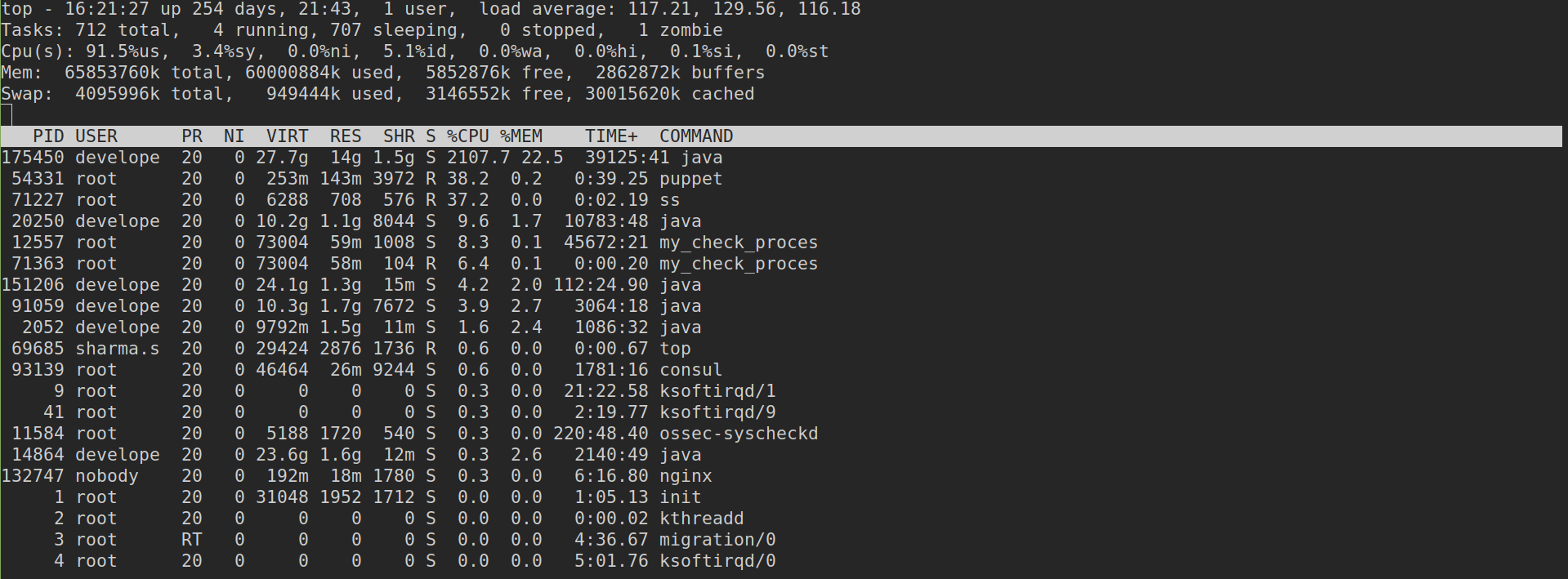Click the load average values in header
1568x579 pixels.
point(744,9)
